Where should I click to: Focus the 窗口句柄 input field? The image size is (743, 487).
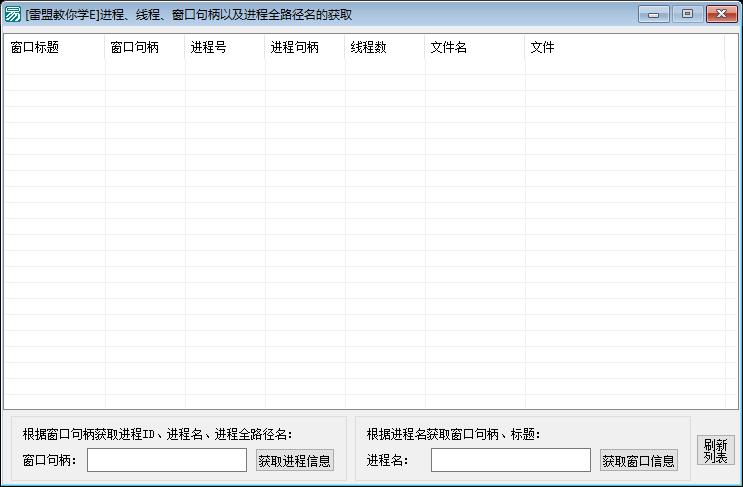click(x=167, y=460)
